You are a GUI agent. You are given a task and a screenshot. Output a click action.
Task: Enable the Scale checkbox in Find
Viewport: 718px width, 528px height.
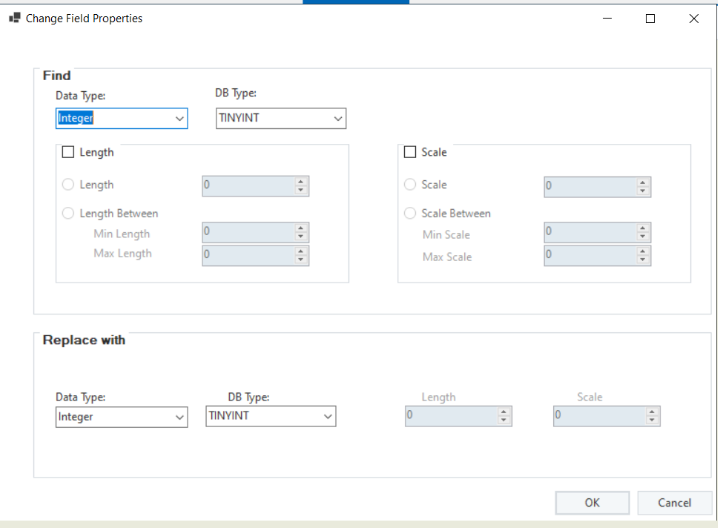point(409,153)
